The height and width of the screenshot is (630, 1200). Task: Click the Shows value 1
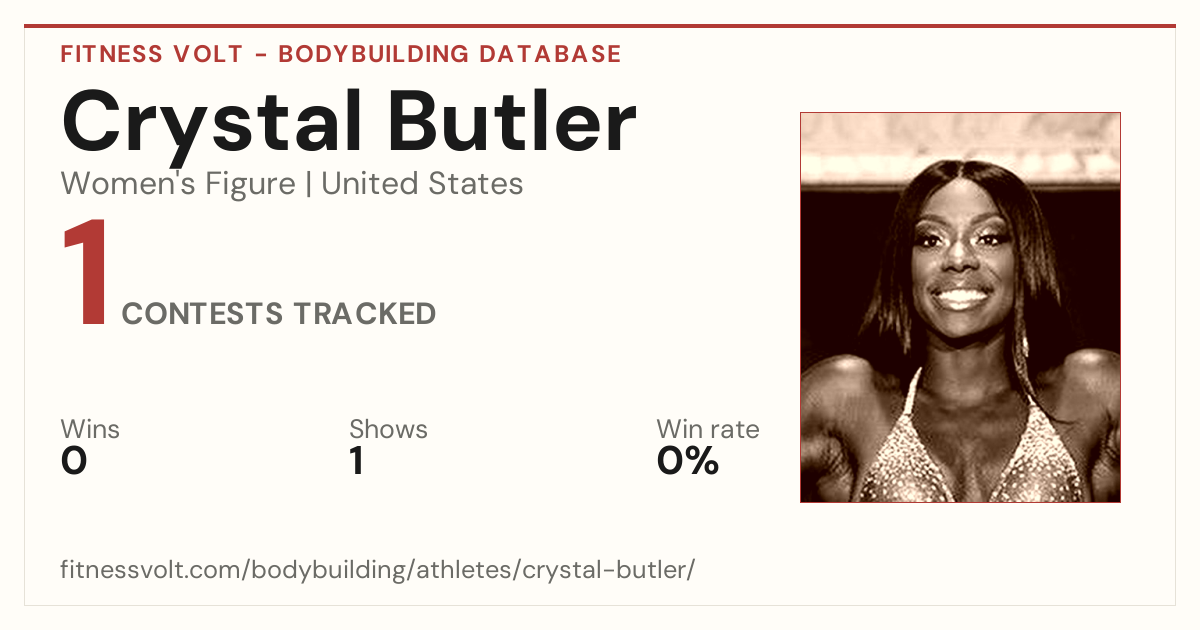(357, 461)
